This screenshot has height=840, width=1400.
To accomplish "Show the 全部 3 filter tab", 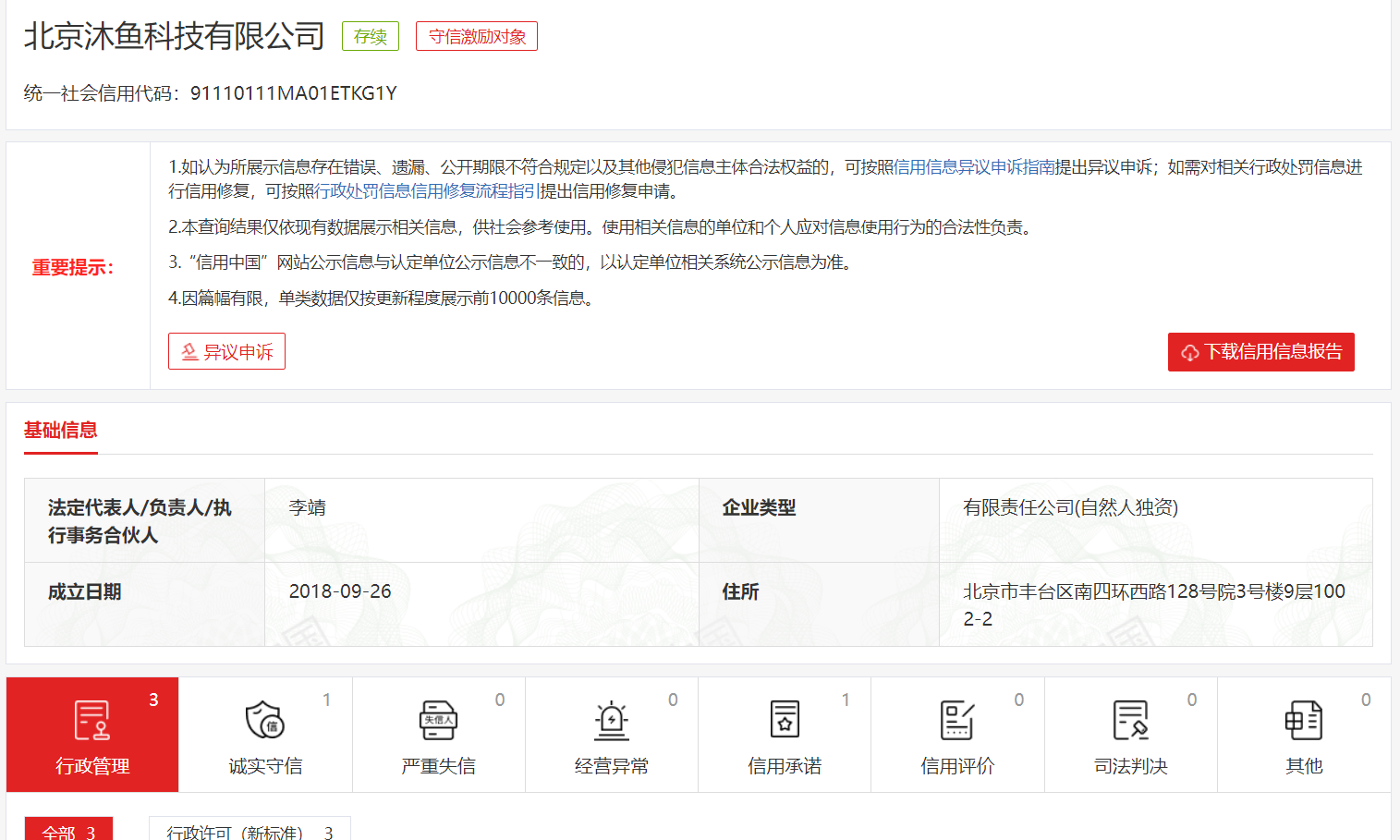I will point(68,830).
